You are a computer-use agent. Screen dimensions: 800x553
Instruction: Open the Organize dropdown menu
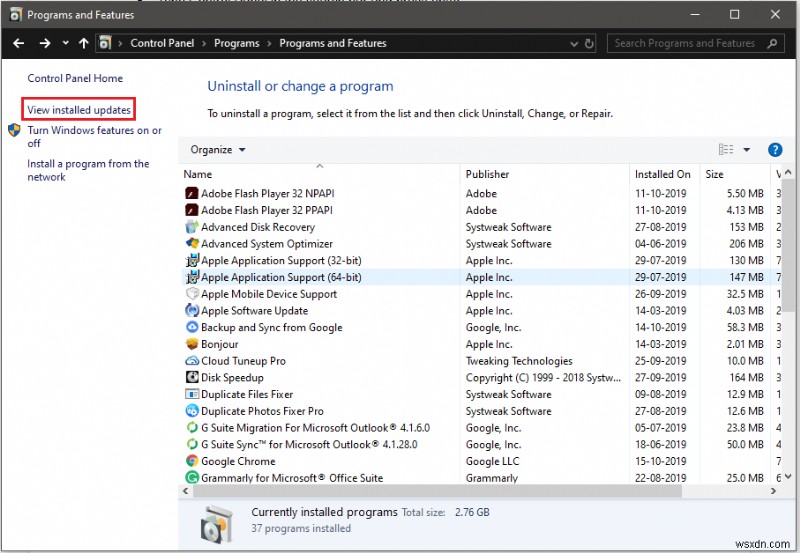click(x=218, y=149)
